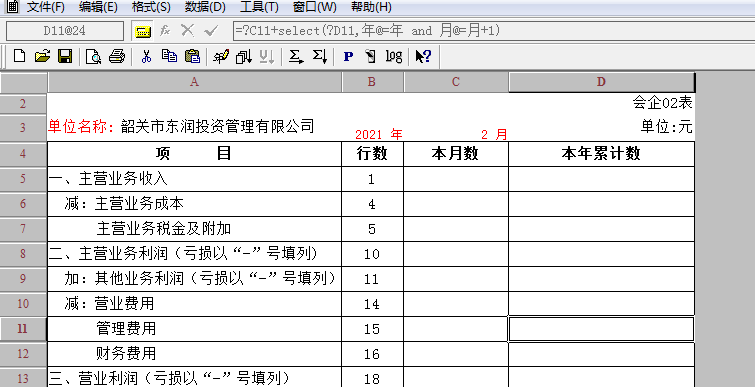Click the Paste clipboard icon
This screenshot has height=387, width=755.
click(192, 56)
